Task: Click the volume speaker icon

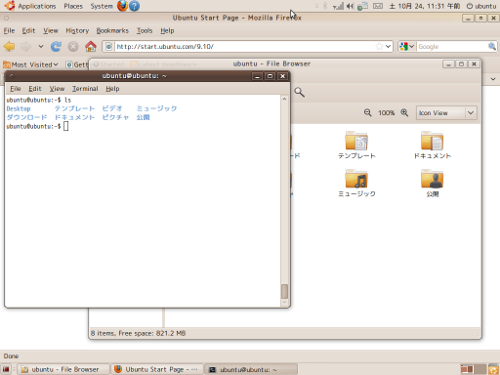Action: (350, 6)
